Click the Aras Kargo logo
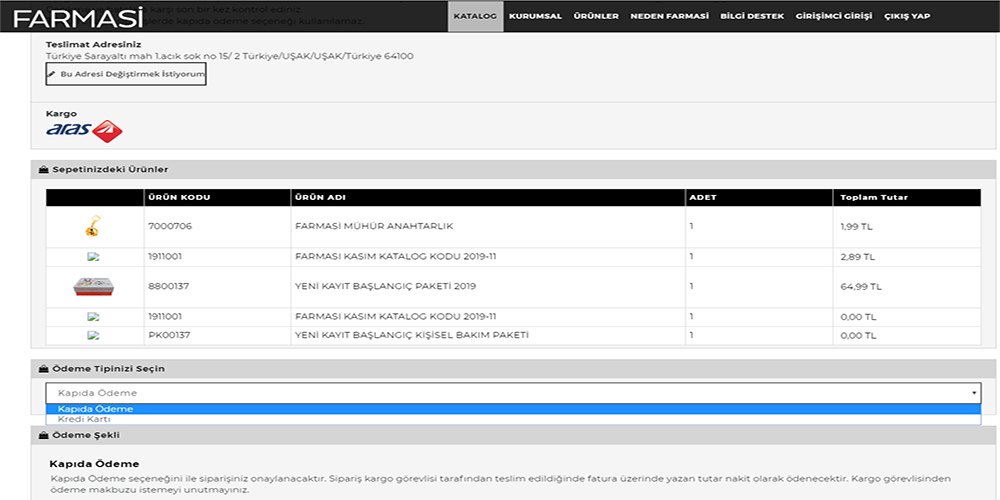The height and width of the screenshot is (500, 1000). coord(84,131)
